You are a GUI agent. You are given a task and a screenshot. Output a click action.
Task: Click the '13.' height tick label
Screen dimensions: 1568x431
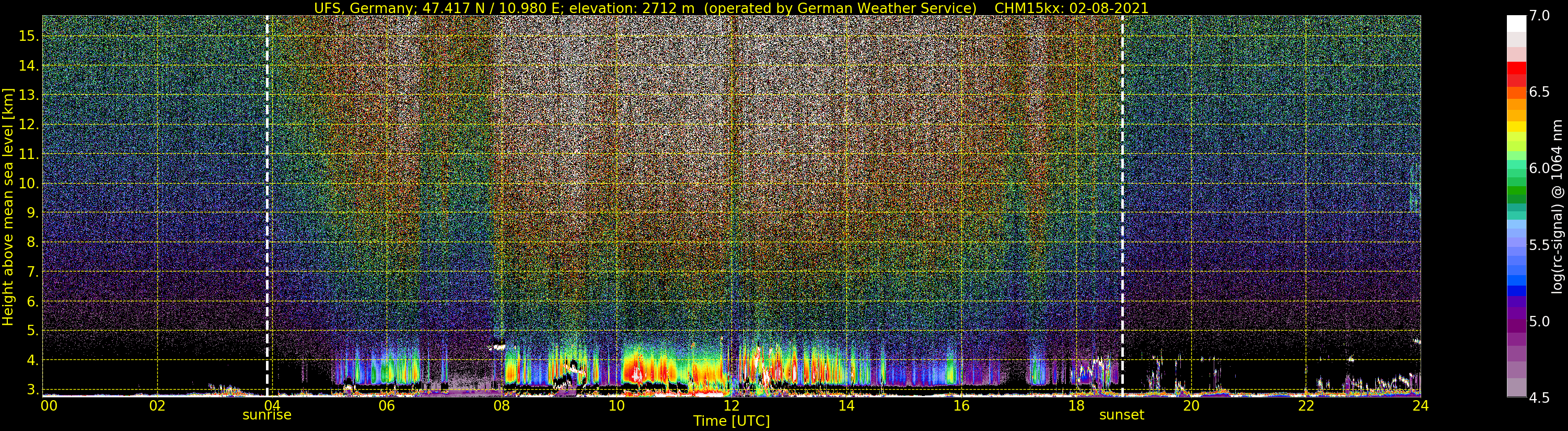tap(28, 95)
